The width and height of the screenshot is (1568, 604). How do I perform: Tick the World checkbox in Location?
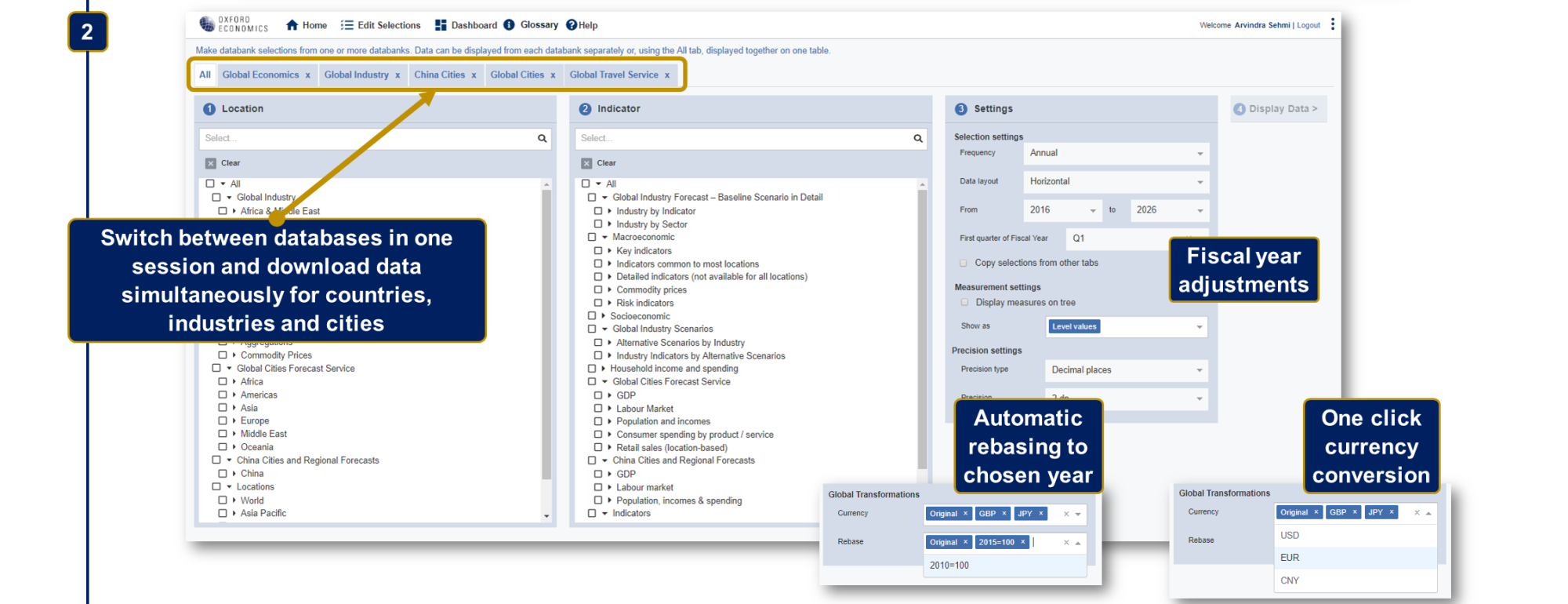tap(223, 500)
